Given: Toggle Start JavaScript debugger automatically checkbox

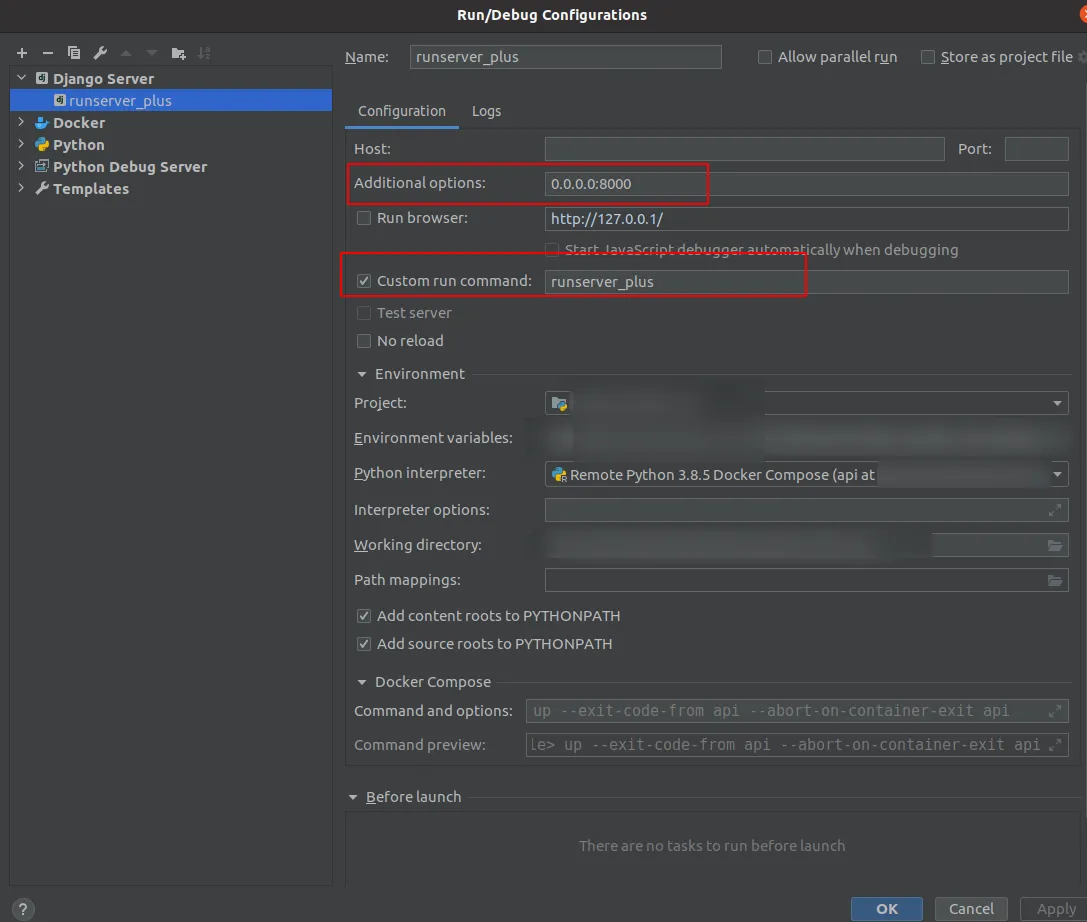Looking at the screenshot, I should click(552, 250).
